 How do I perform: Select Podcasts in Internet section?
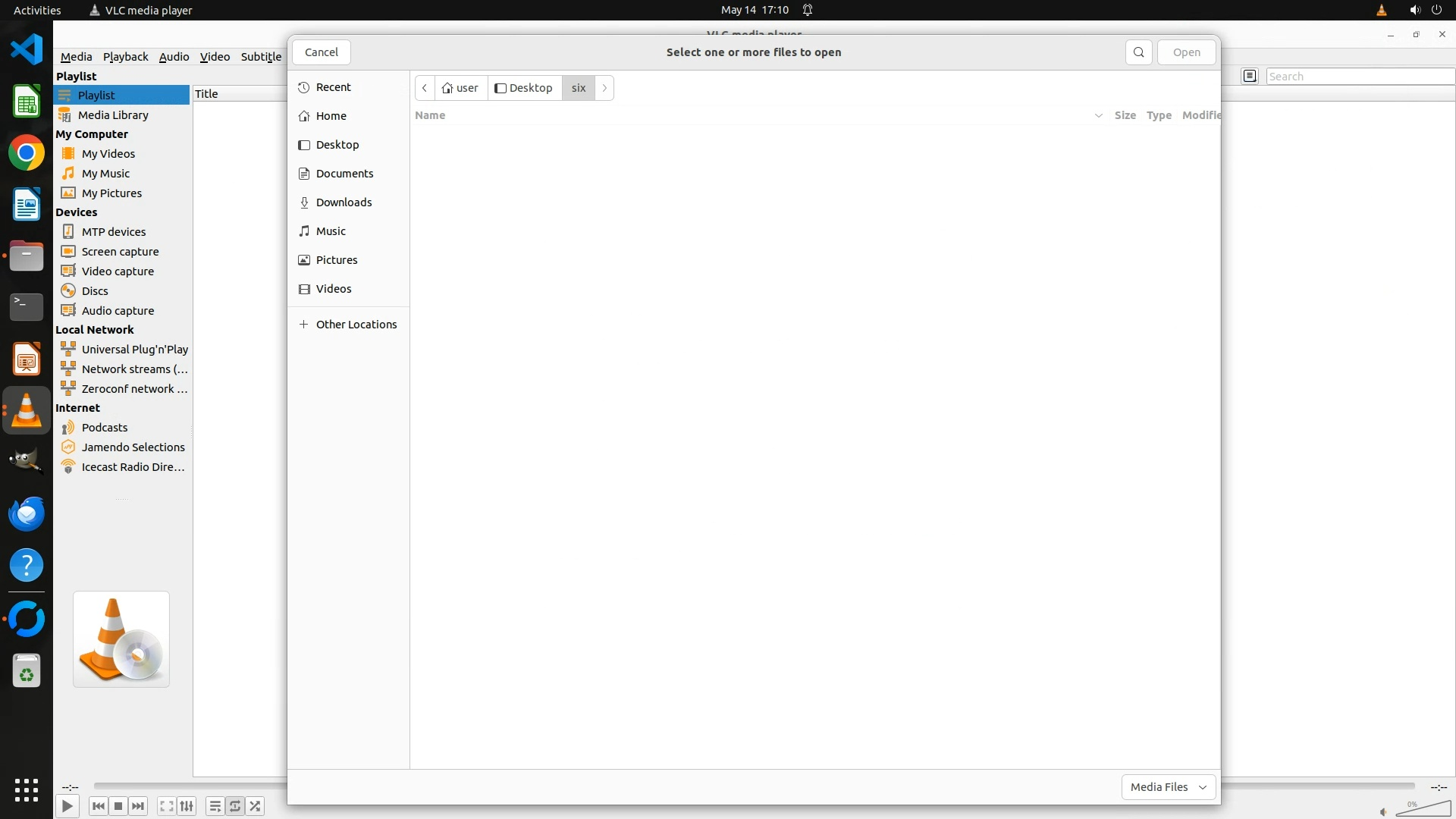click(x=105, y=428)
